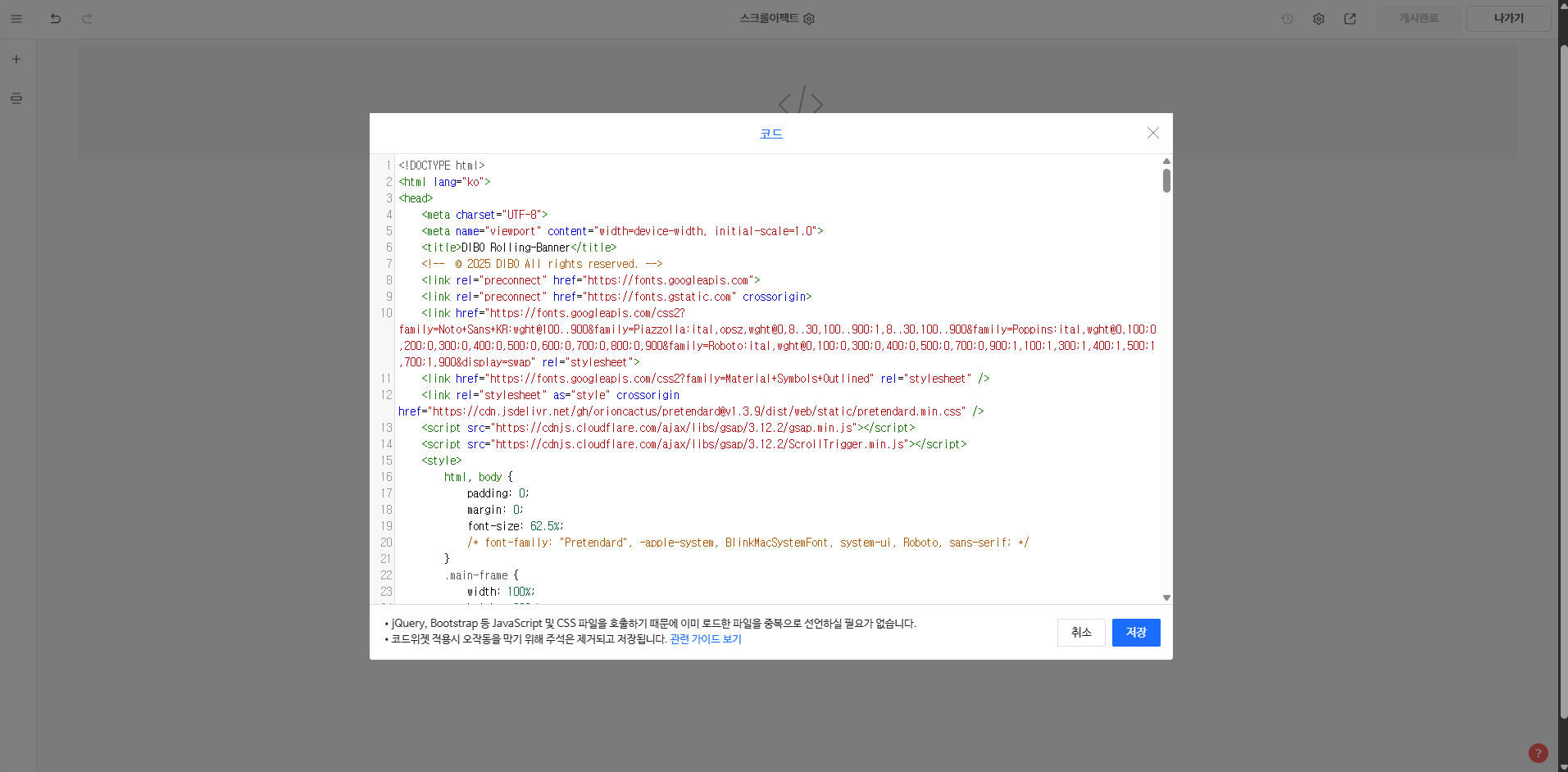The height and width of the screenshot is (772, 1568).
Task: Open settings gear beside 스크롤이펙트 title
Action: 809,19
